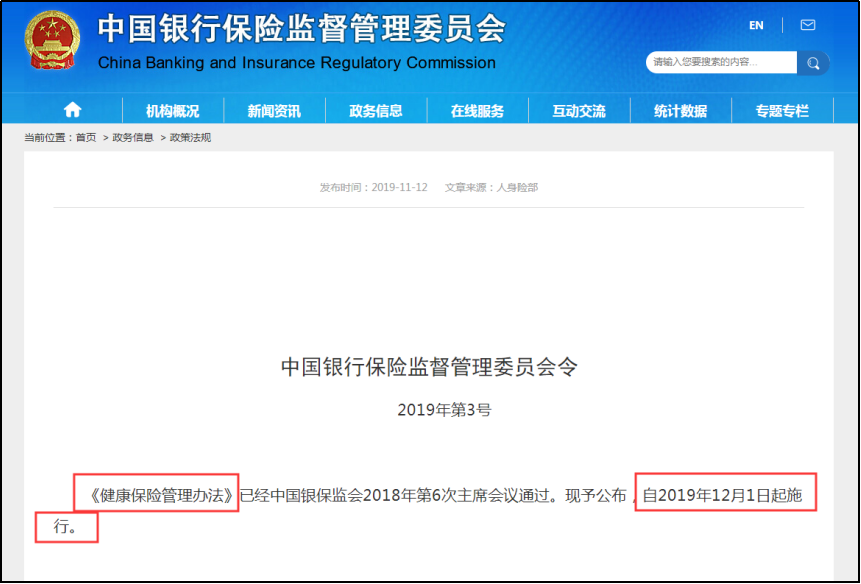
Task: Open the 专题专栏 menu
Action: pyautogui.click(x=782, y=111)
